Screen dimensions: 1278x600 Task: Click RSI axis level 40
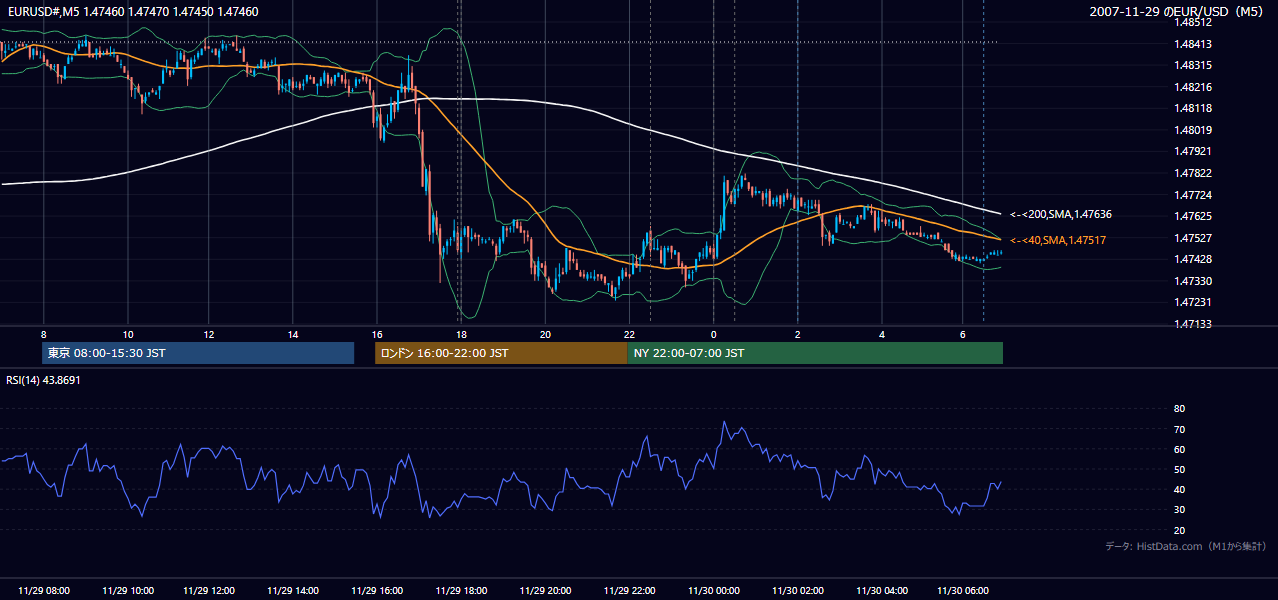pyautogui.click(x=1180, y=489)
